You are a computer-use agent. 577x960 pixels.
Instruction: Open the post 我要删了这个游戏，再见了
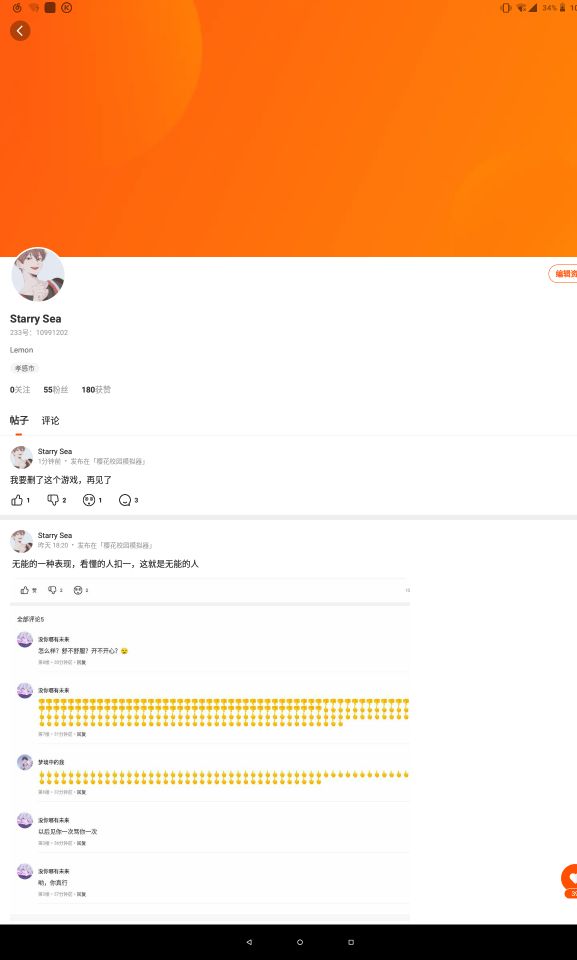61,480
